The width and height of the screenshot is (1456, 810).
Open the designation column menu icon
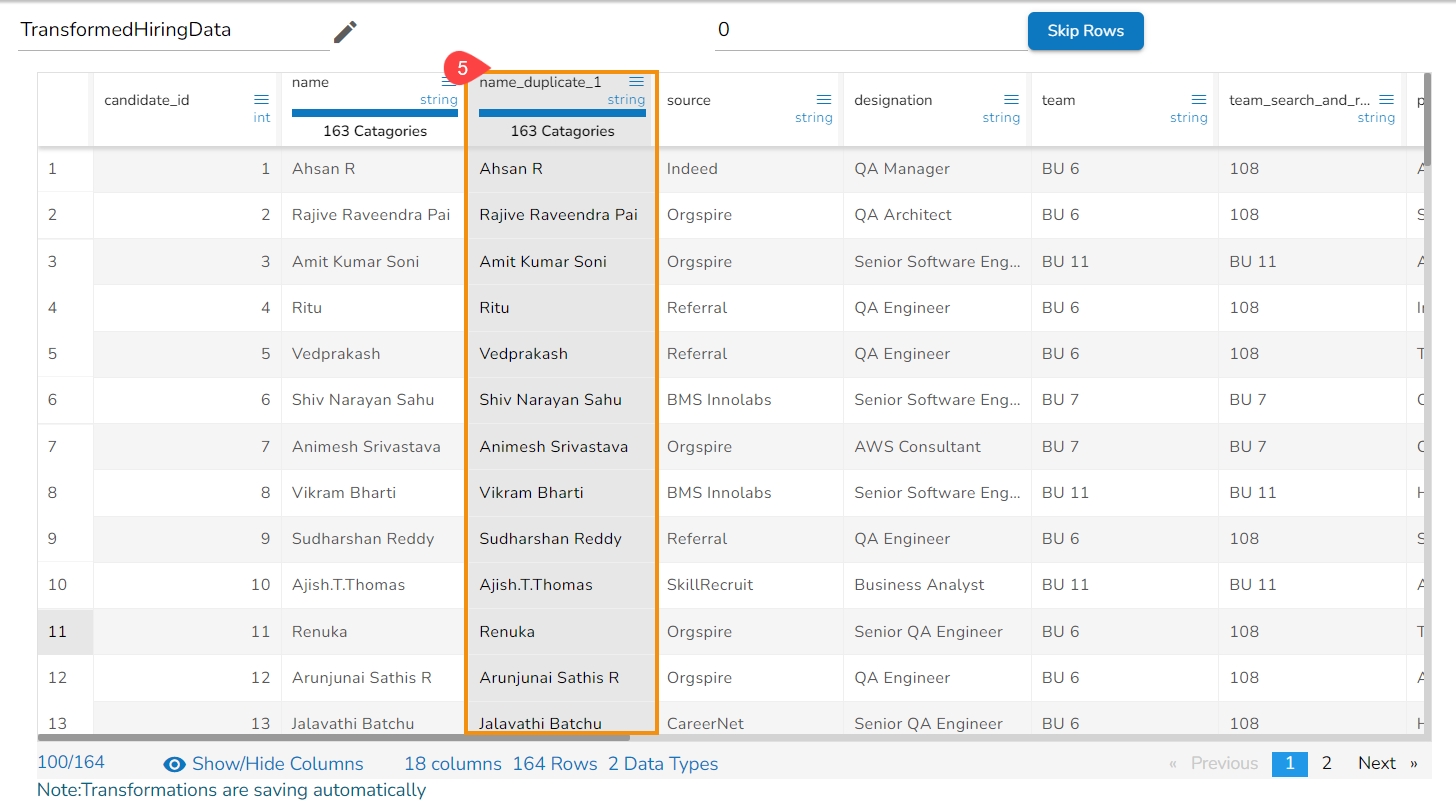point(1011,100)
